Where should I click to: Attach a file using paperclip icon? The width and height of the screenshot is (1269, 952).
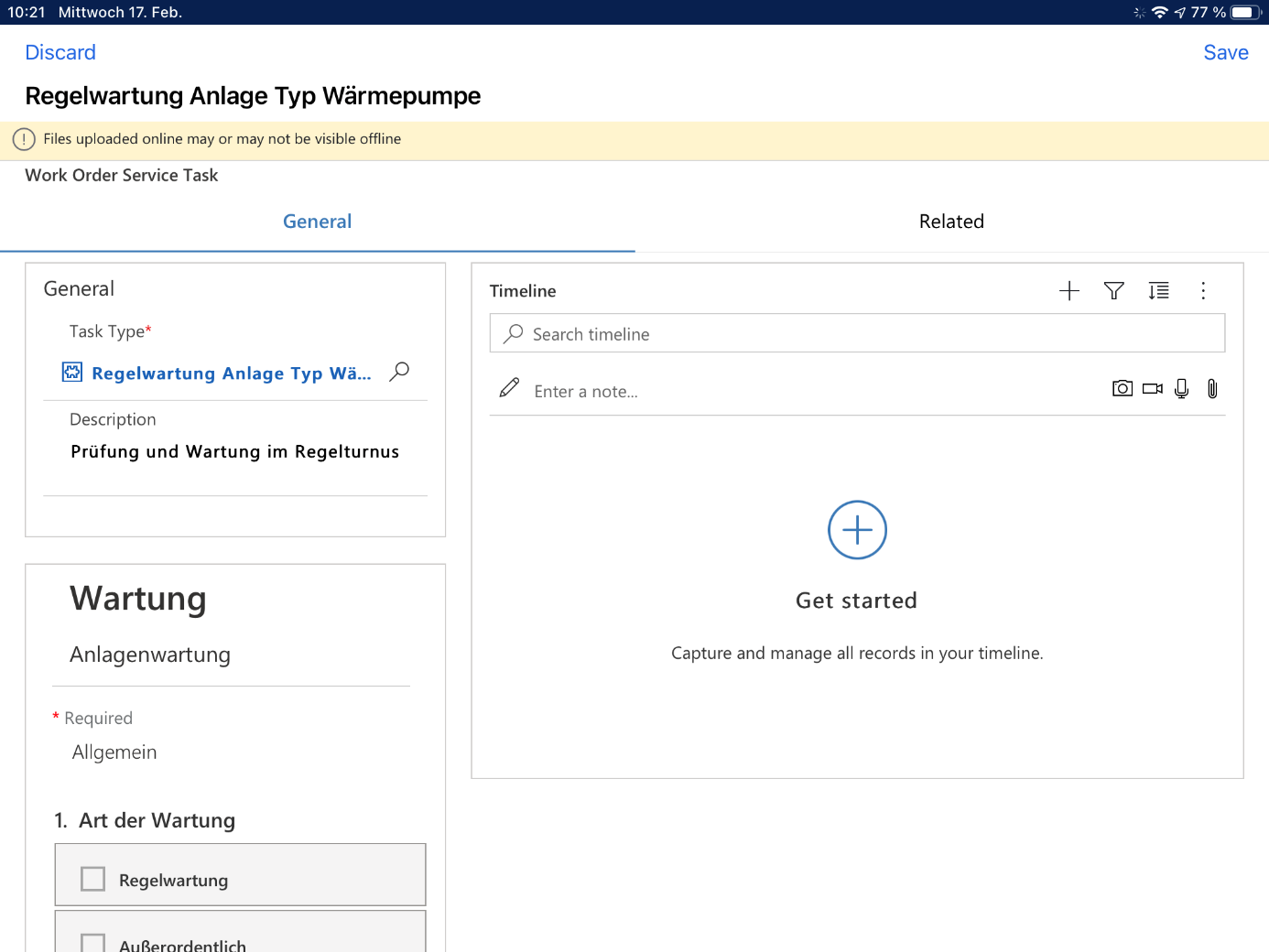[x=1212, y=389]
